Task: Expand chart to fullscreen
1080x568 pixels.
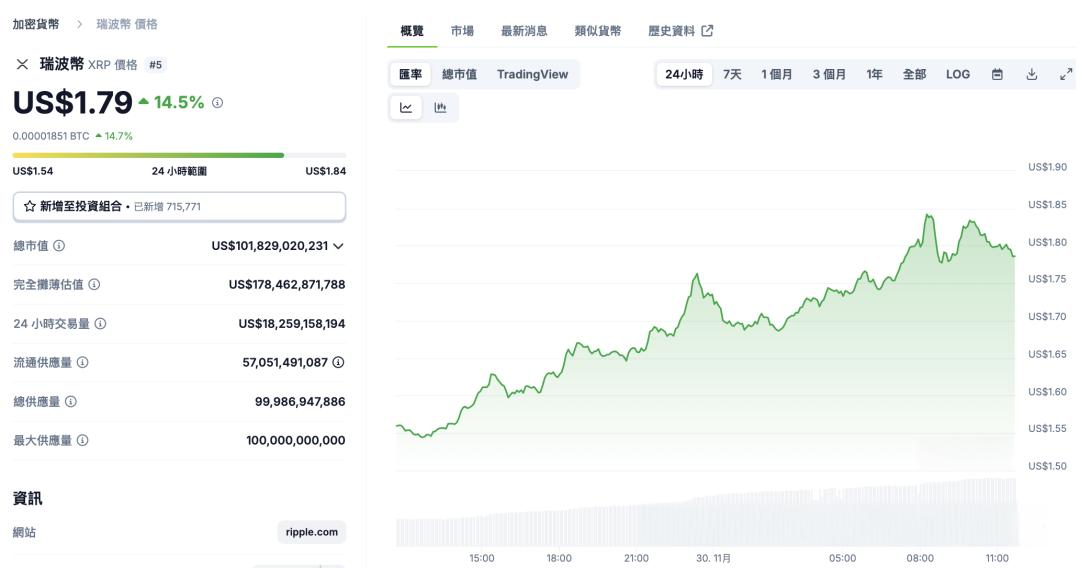Action: pos(1065,74)
